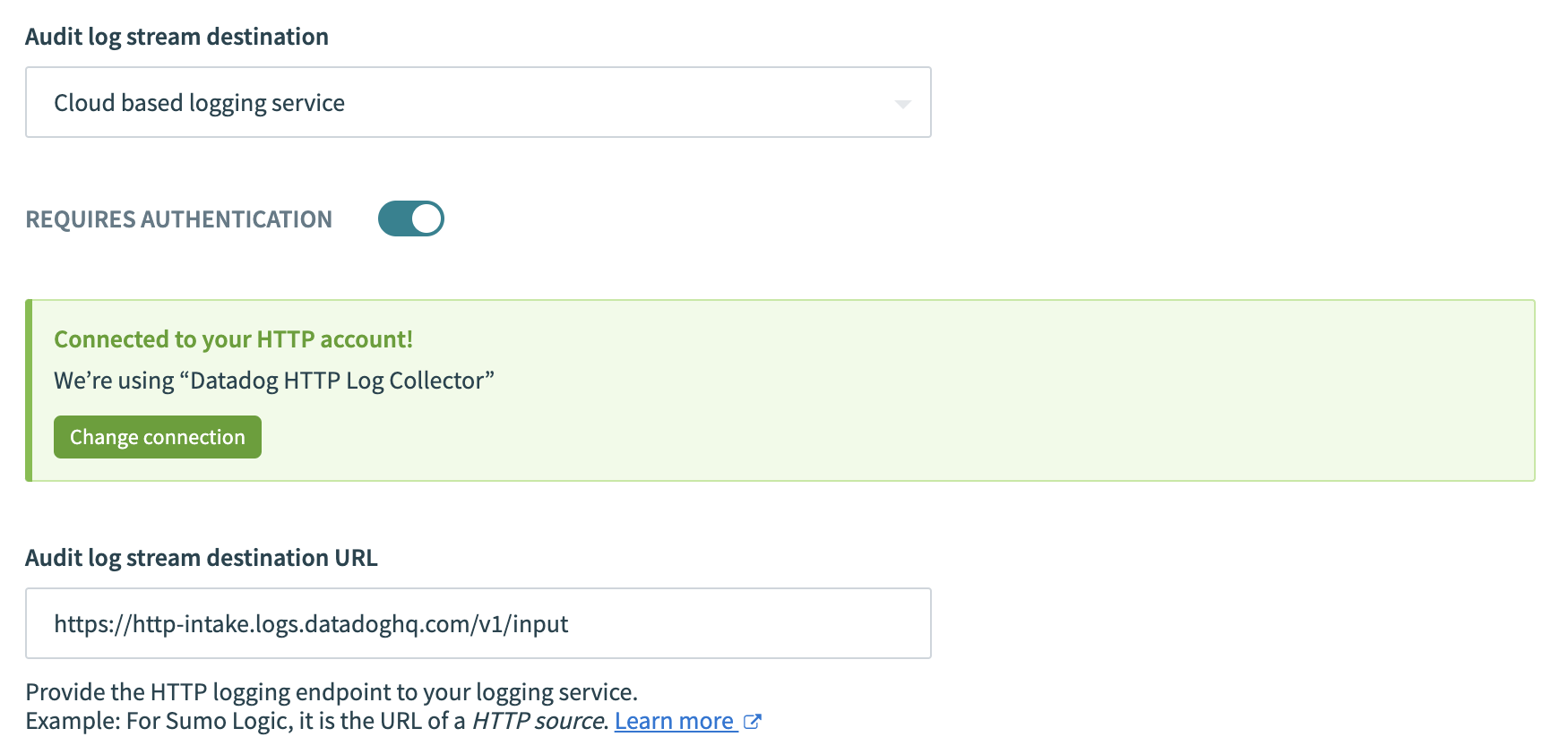Select the Datadog HTTP Log Collector message text
Image resolution: width=1568 pixels, height=754 pixels.
pos(274,381)
